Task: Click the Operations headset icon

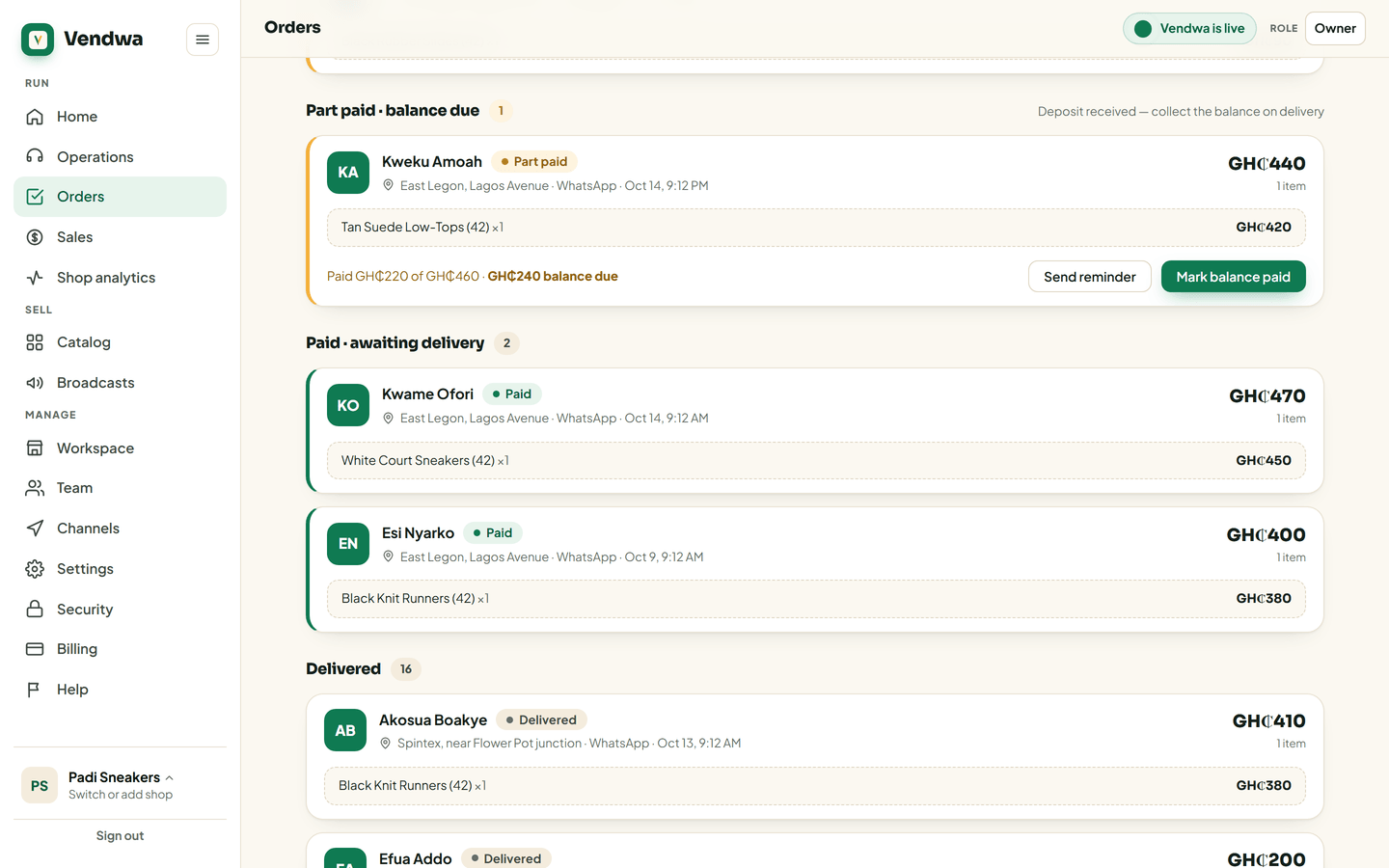Action: [35, 156]
